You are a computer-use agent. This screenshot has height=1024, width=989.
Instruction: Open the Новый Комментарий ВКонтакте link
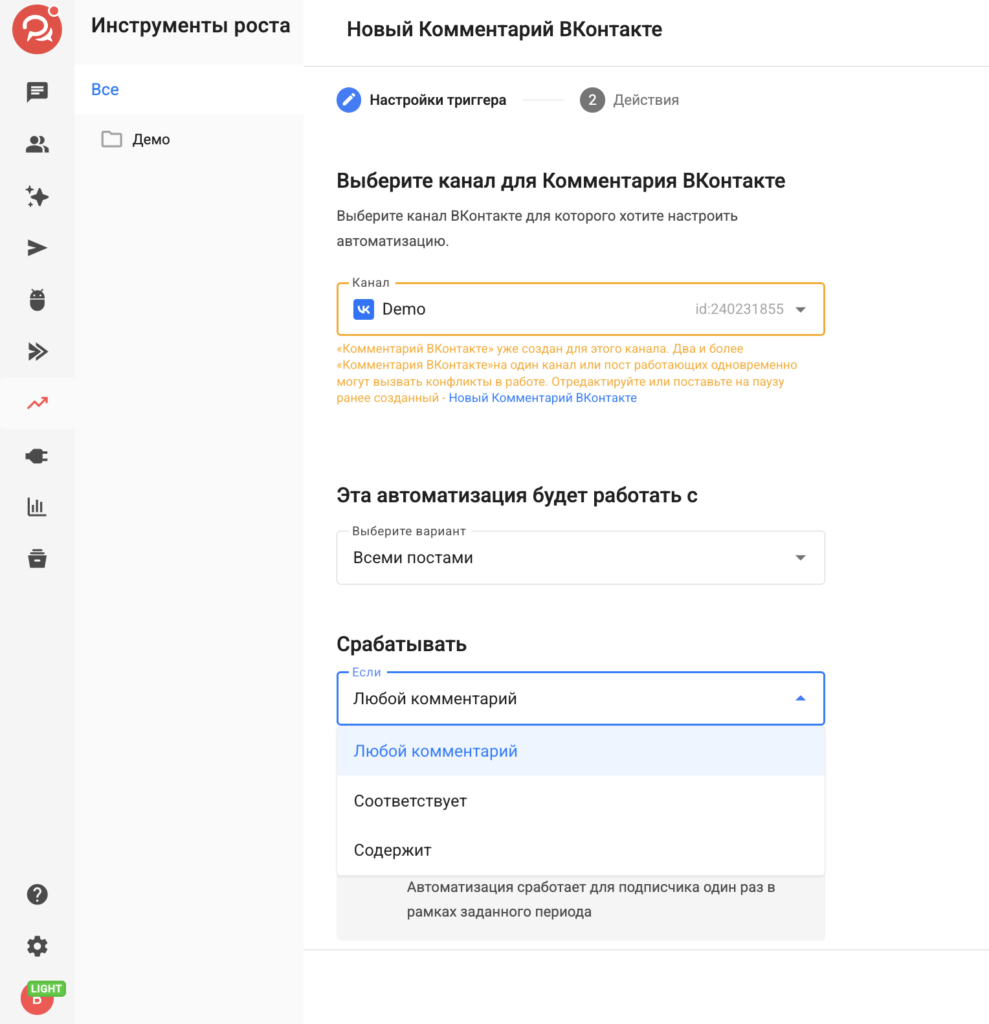[x=542, y=398]
